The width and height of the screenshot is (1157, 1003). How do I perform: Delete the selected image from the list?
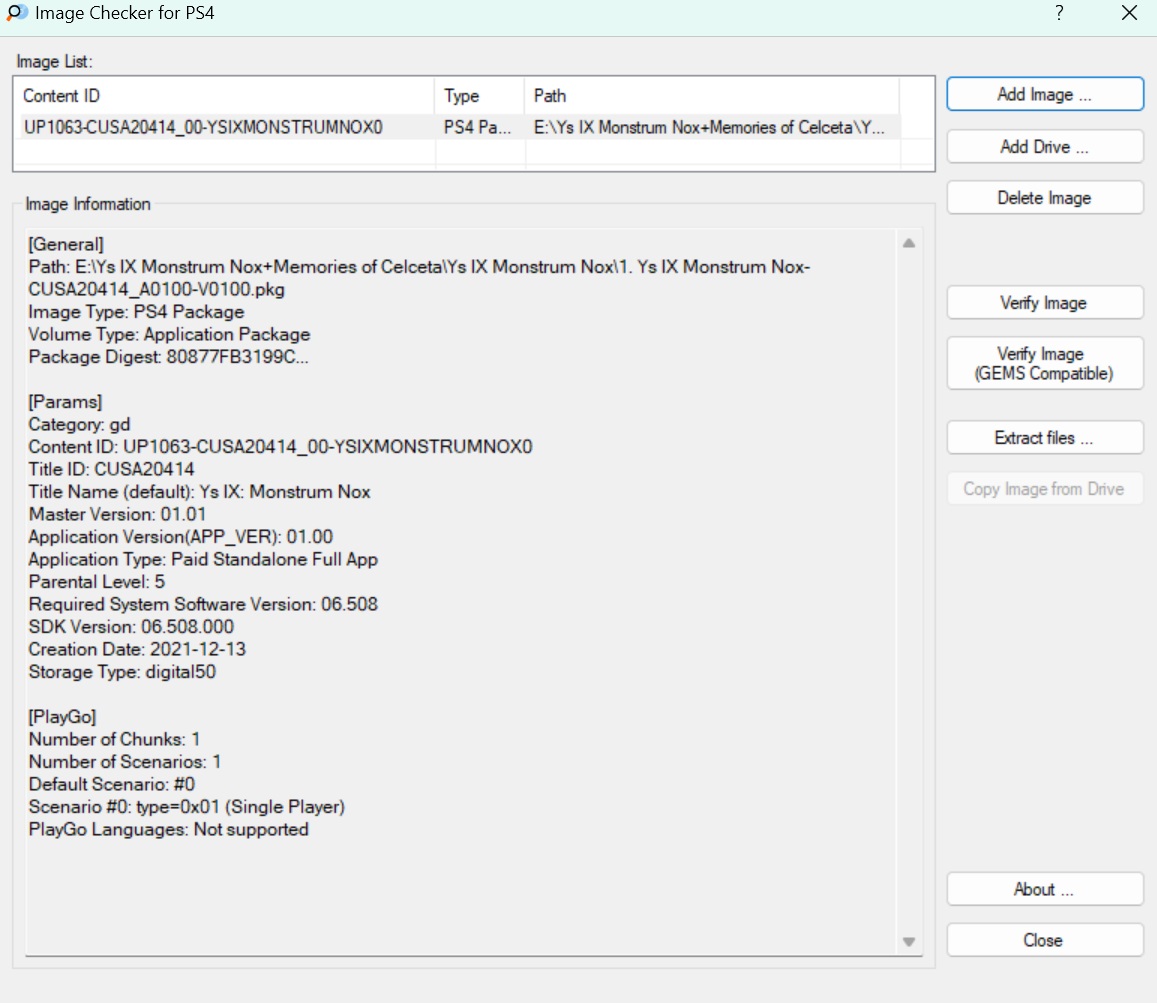pyautogui.click(x=1044, y=198)
